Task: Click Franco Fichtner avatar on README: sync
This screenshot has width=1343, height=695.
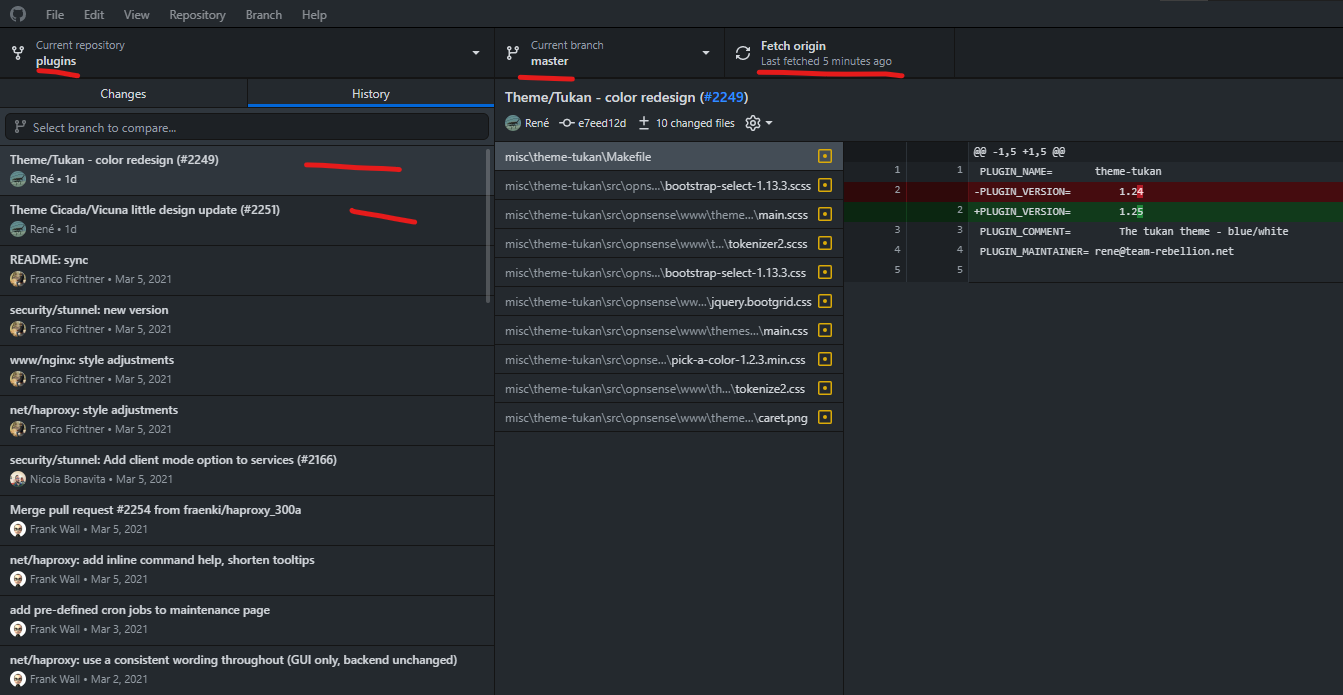Action: tap(18, 279)
